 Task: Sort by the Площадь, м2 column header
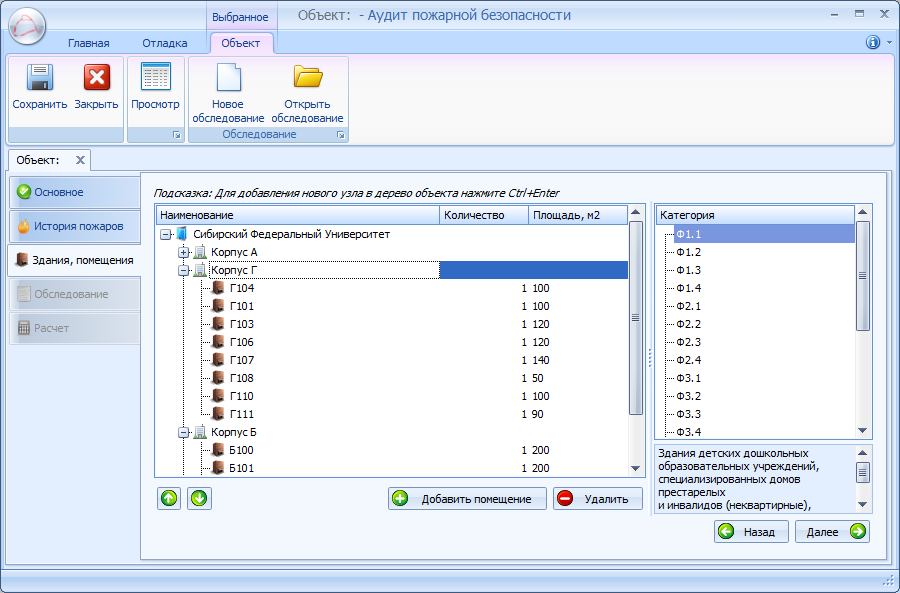(578, 215)
